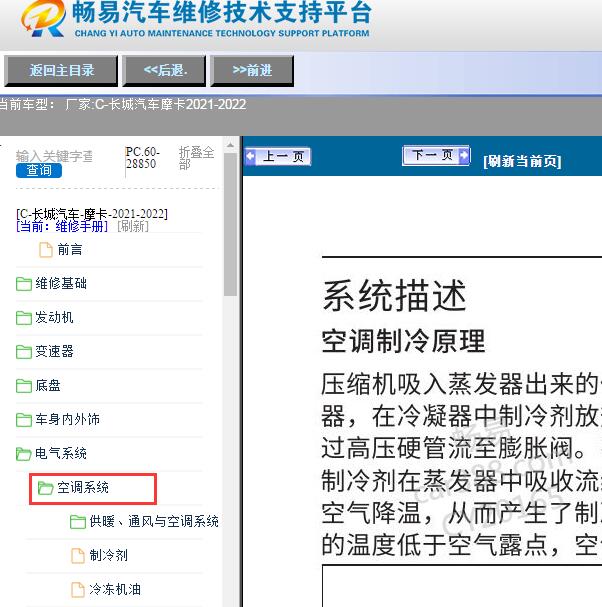Select the 供暖、通风与空调系统 label

154,522
